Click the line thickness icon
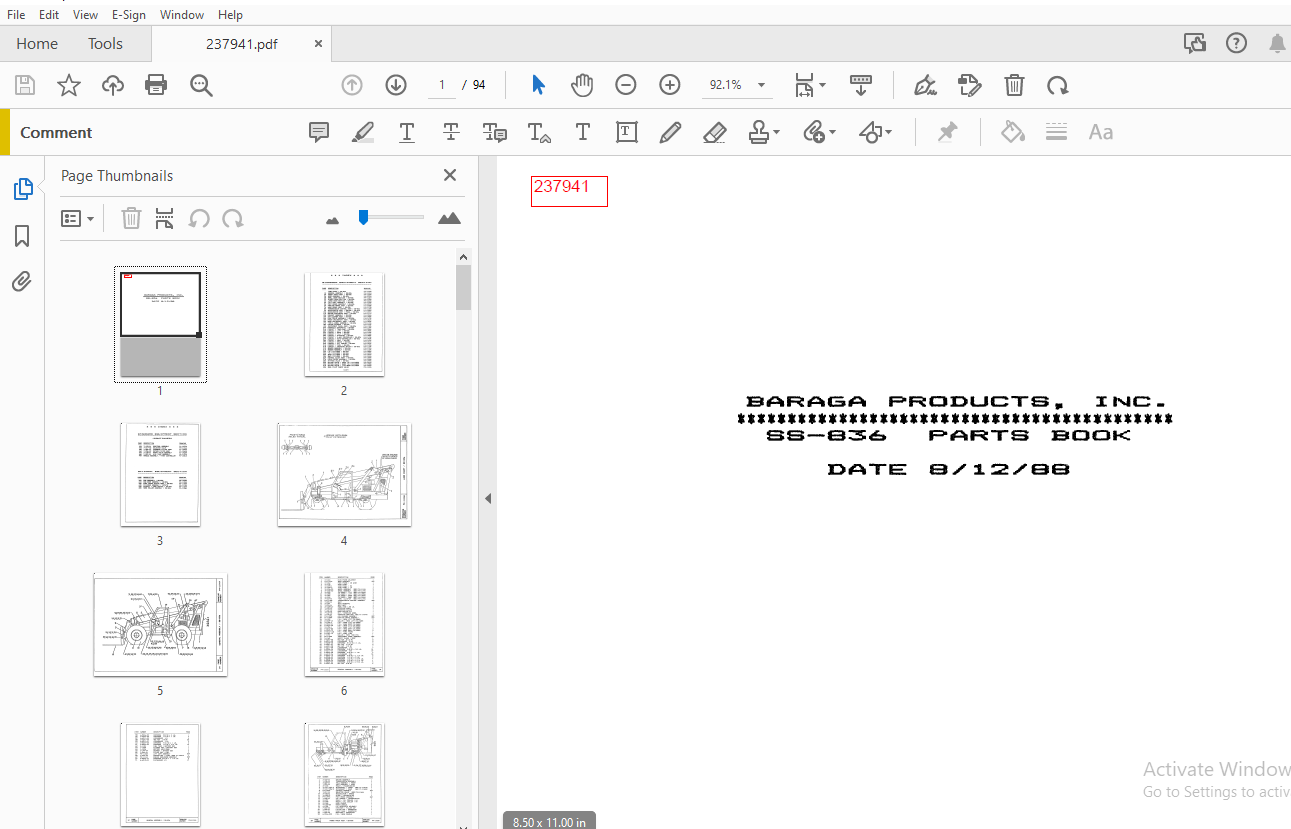Viewport: 1291px width, 829px height. tap(1057, 132)
